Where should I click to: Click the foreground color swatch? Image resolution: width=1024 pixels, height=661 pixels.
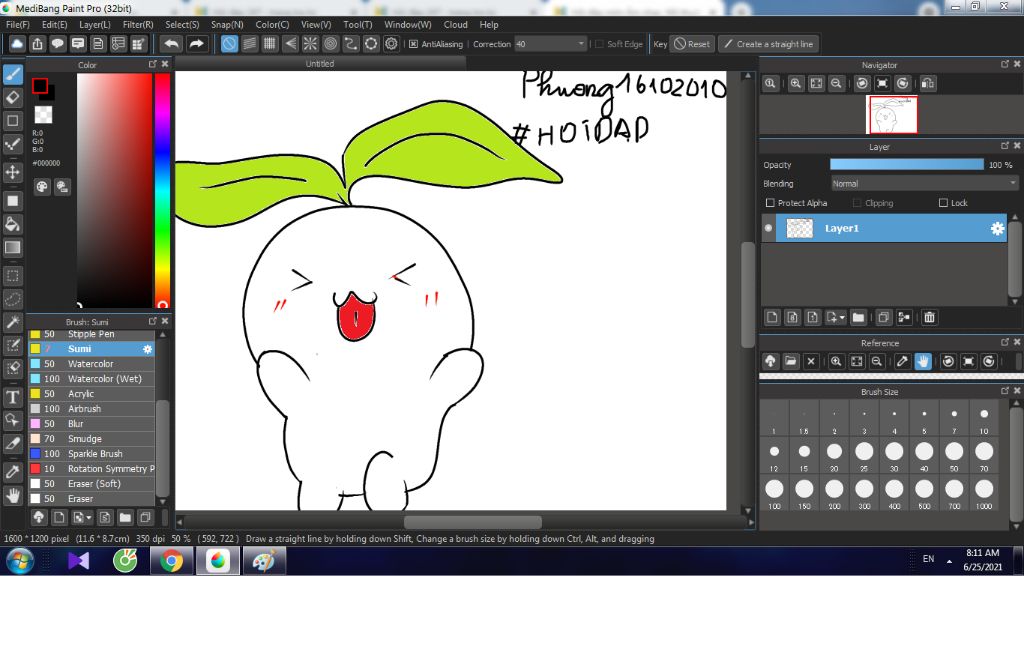(x=40, y=86)
